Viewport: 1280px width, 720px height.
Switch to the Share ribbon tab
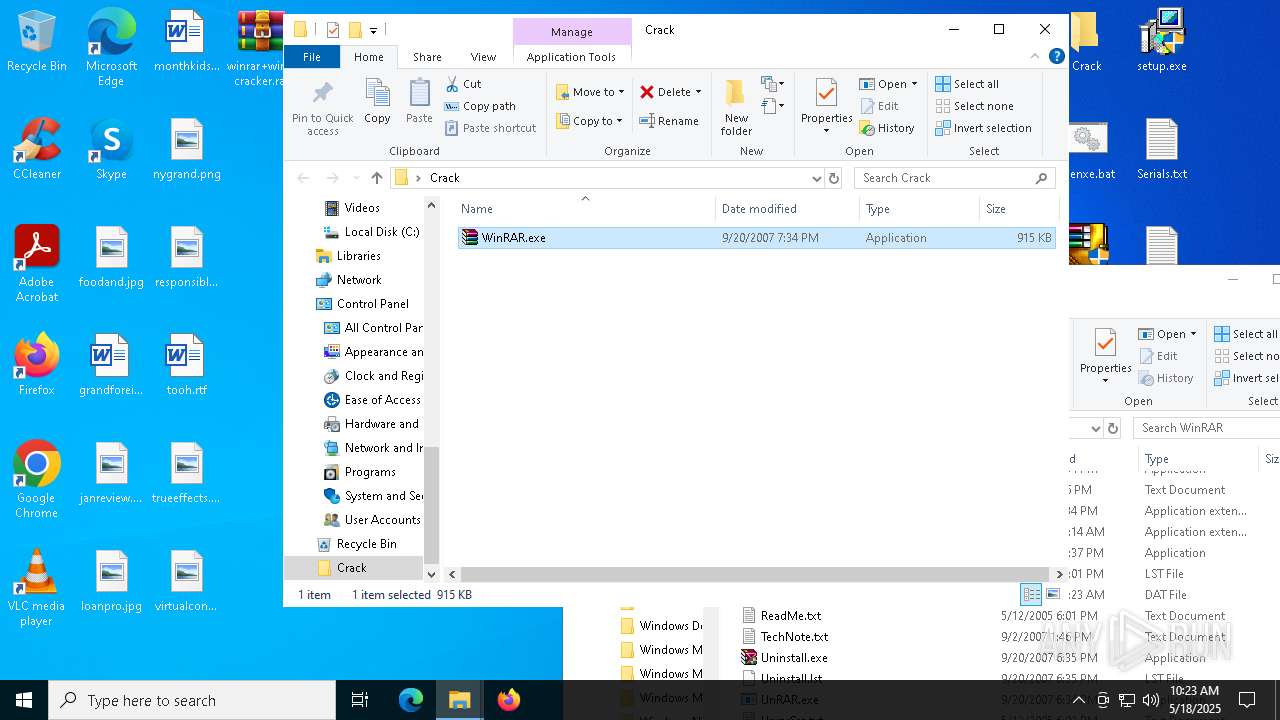click(427, 57)
